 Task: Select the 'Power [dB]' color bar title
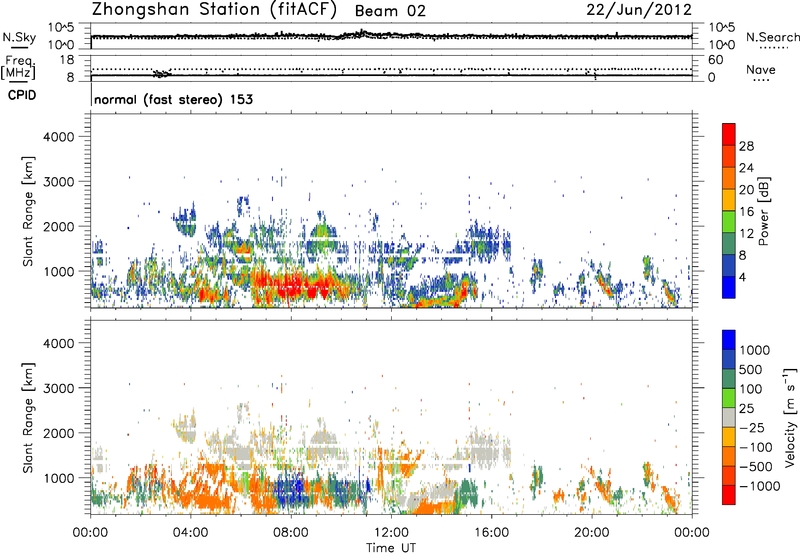click(763, 211)
